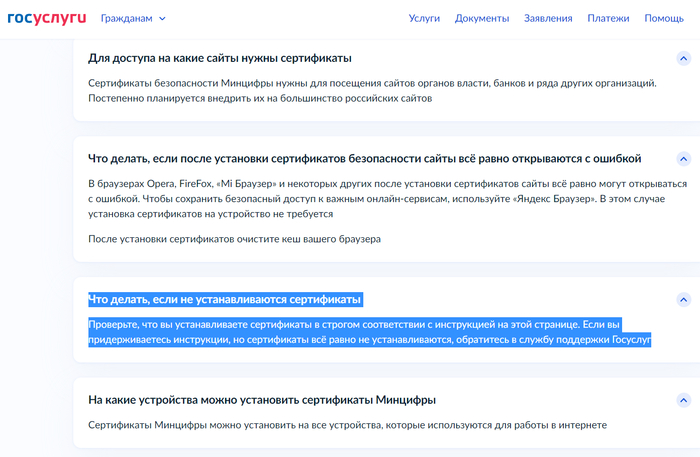Click highlighted heading 'Что делать, если не устанавливаются сертификаты'
This screenshot has width=700, height=457.
(225, 299)
